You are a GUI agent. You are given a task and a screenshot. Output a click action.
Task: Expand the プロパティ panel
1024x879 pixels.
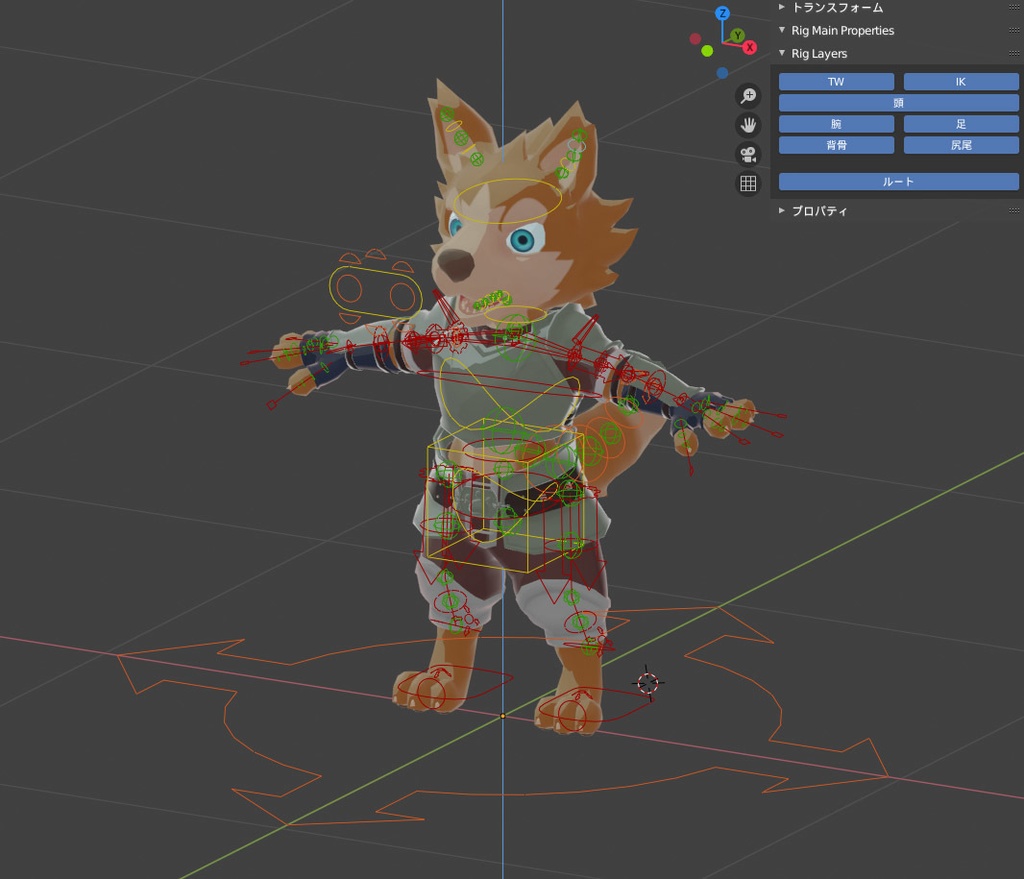point(782,210)
